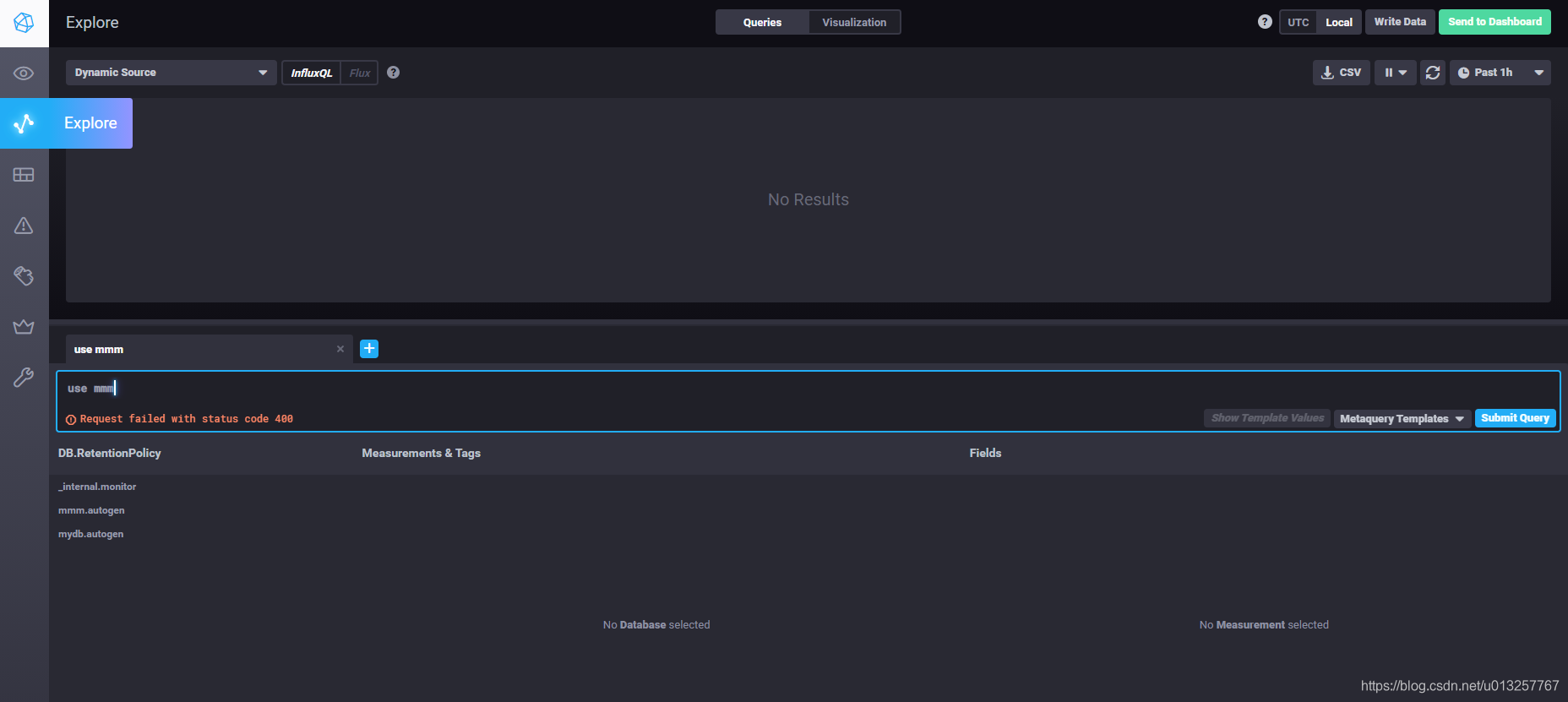This screenshot has height=702, width=1568.
Task: Switch to the Queries tab
Action: click(762, 22)
